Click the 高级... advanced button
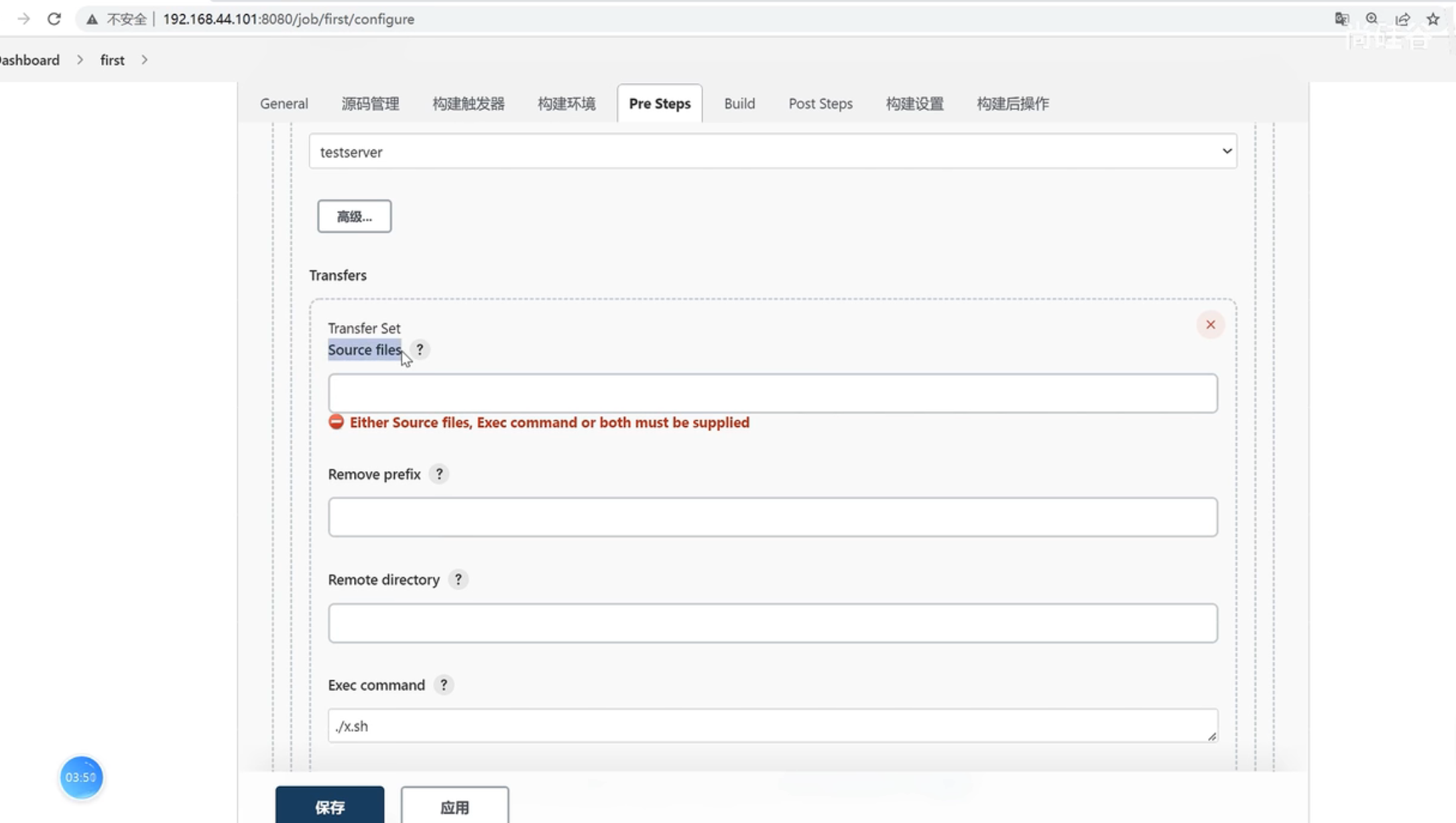1456x823 pixels. click(x=354, y=216)
